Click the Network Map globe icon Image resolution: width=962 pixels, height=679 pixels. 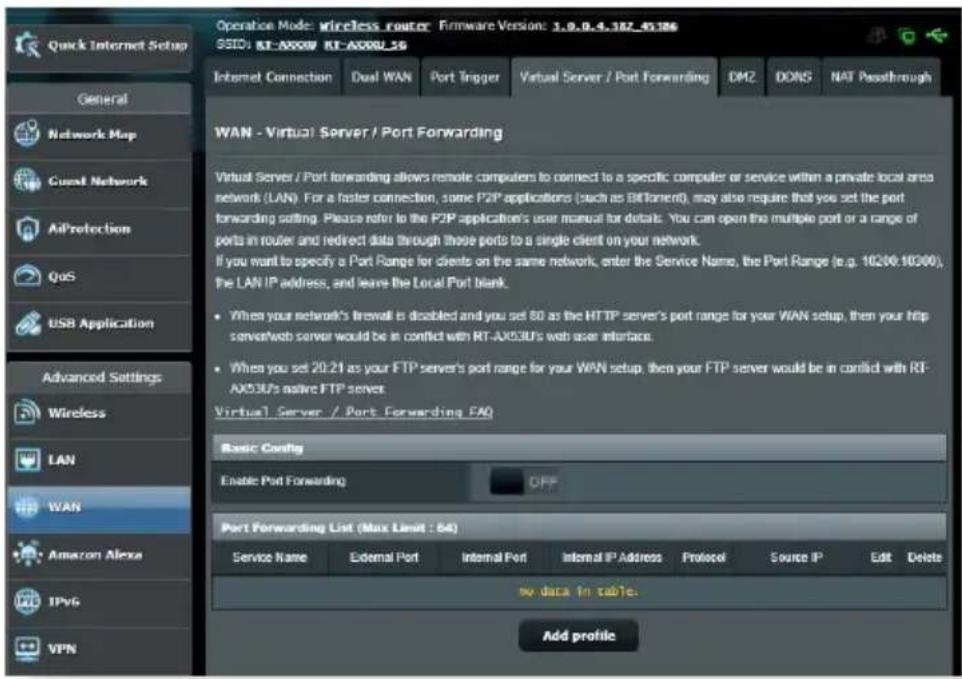coord(26,134)
